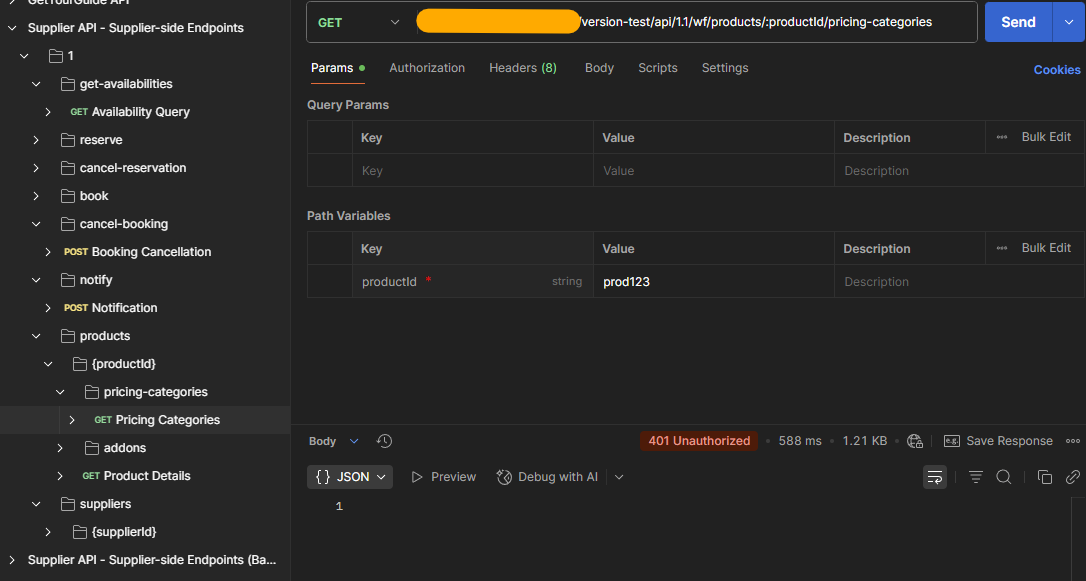
Task: Click the empty Query Params Key field
Action: [472, 170]
